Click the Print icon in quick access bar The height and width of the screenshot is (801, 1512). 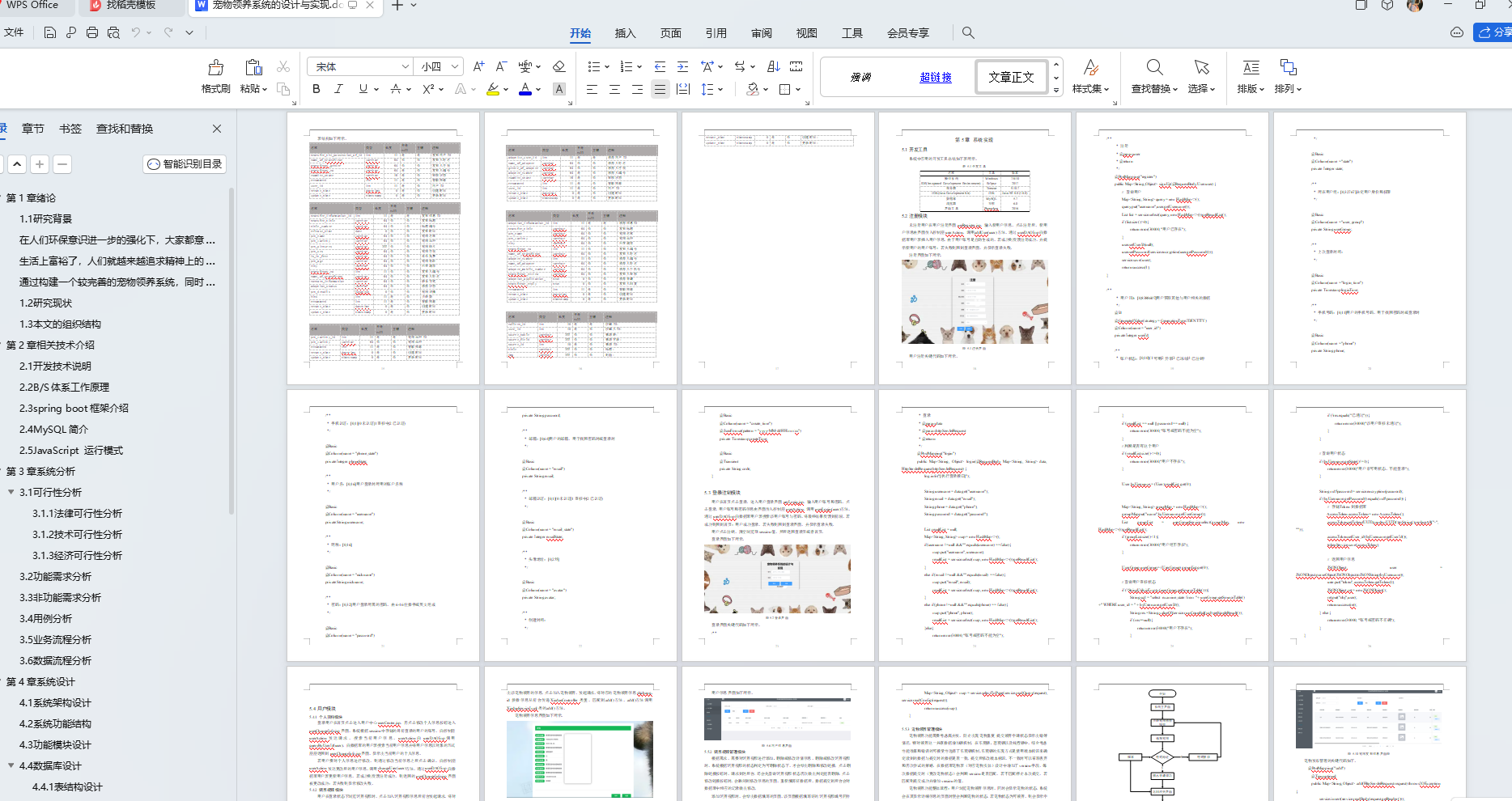coord(92,32)
